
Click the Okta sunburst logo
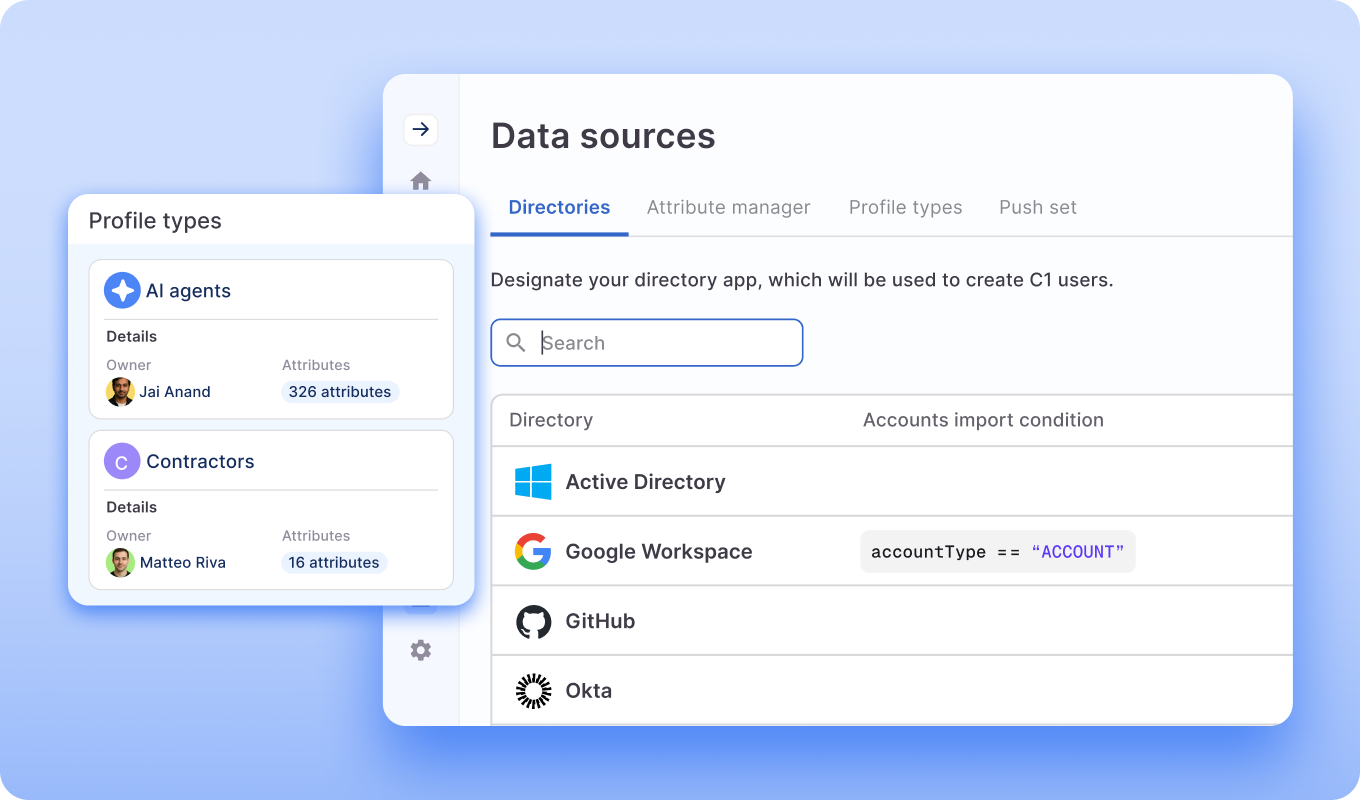533,691
